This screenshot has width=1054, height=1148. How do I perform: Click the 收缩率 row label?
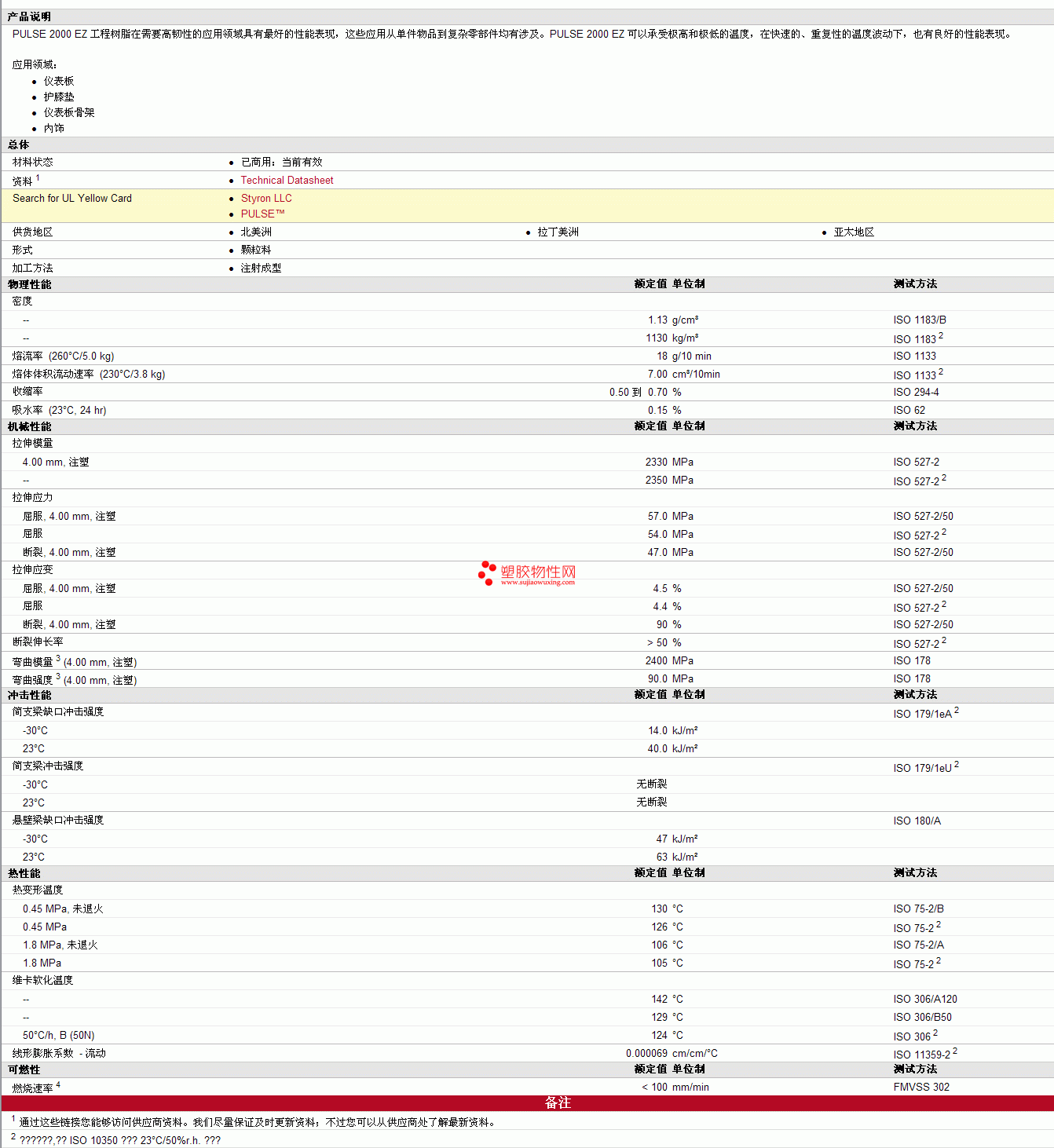(27, 392)
